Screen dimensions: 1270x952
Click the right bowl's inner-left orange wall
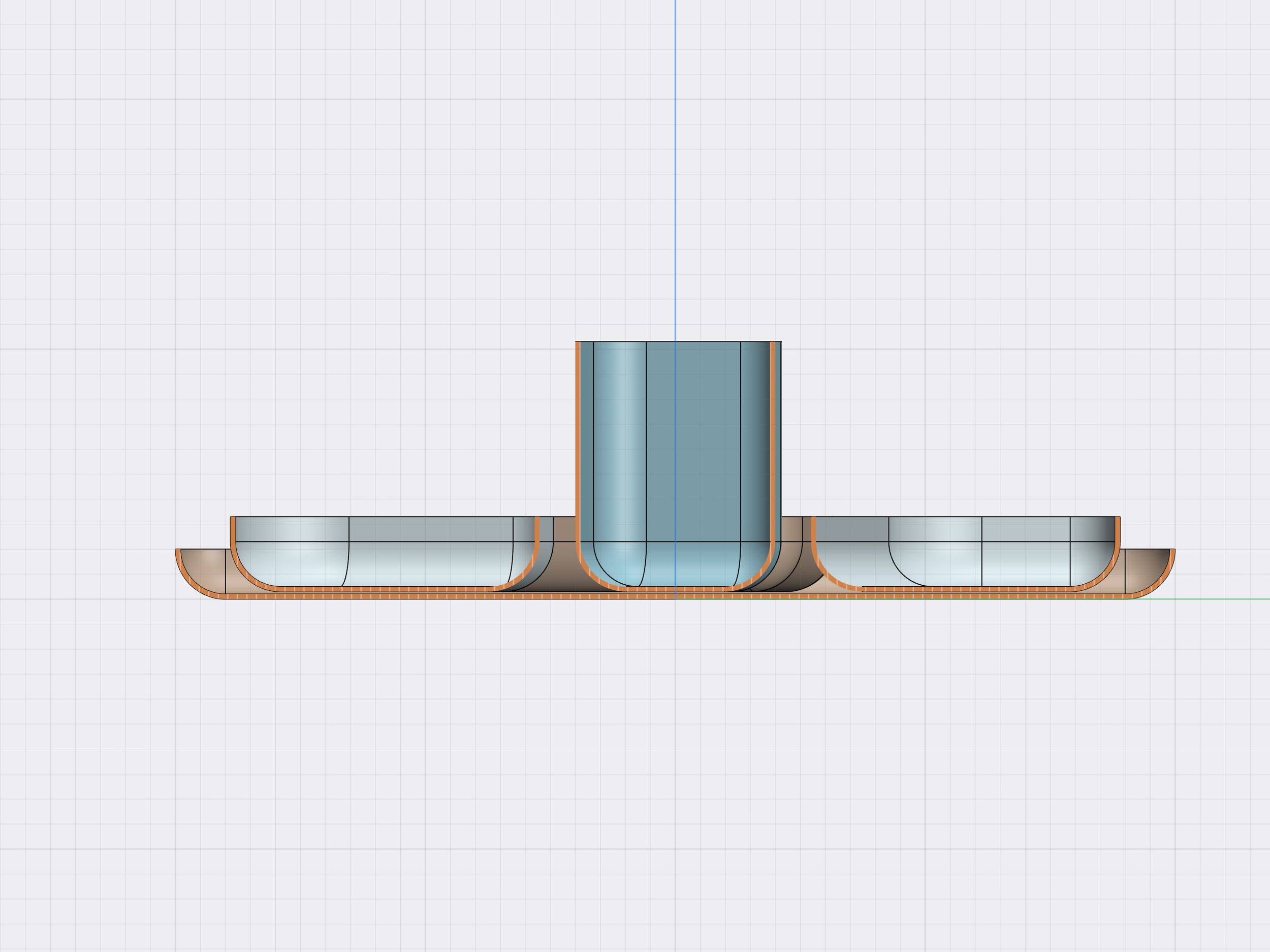point(813,529)
